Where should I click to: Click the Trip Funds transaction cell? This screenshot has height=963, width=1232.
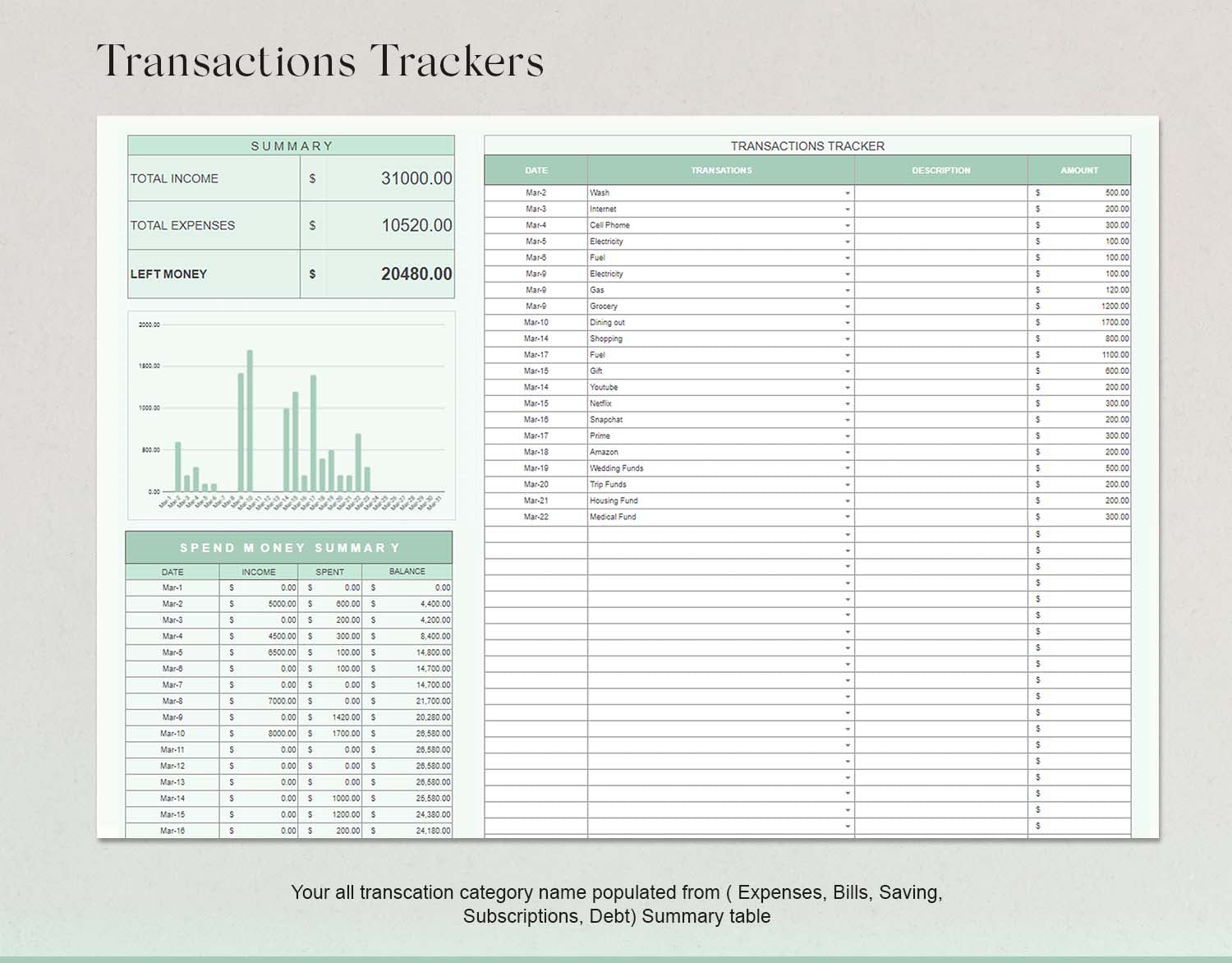click(721, 485)
